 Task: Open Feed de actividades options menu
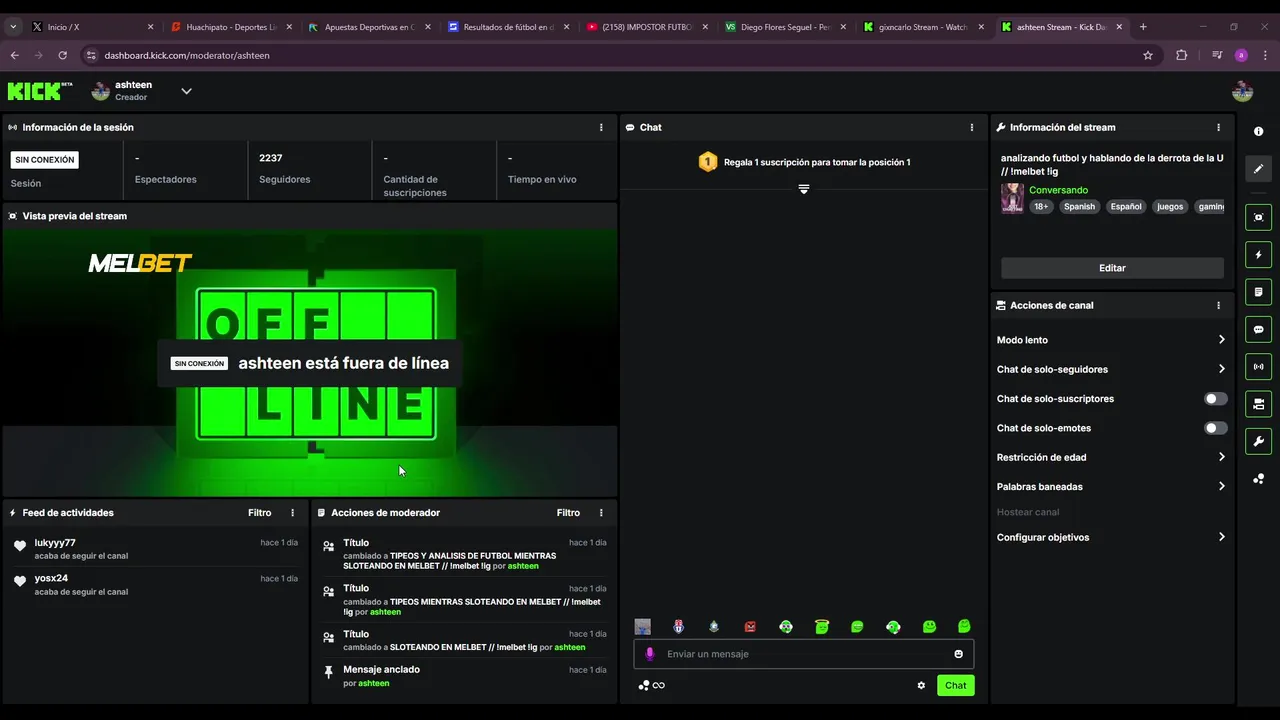(x=293, y=512)
